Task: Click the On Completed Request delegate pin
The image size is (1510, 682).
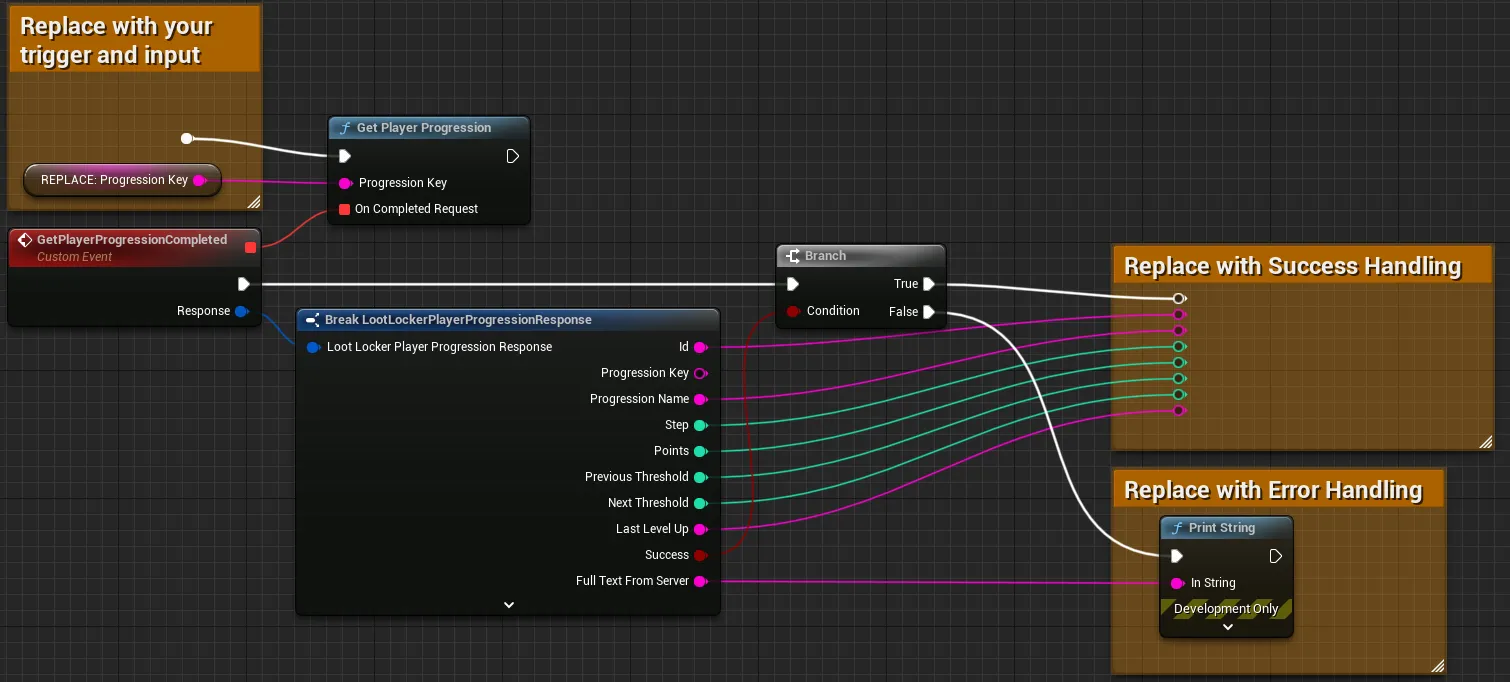Action: pos(345,209)
